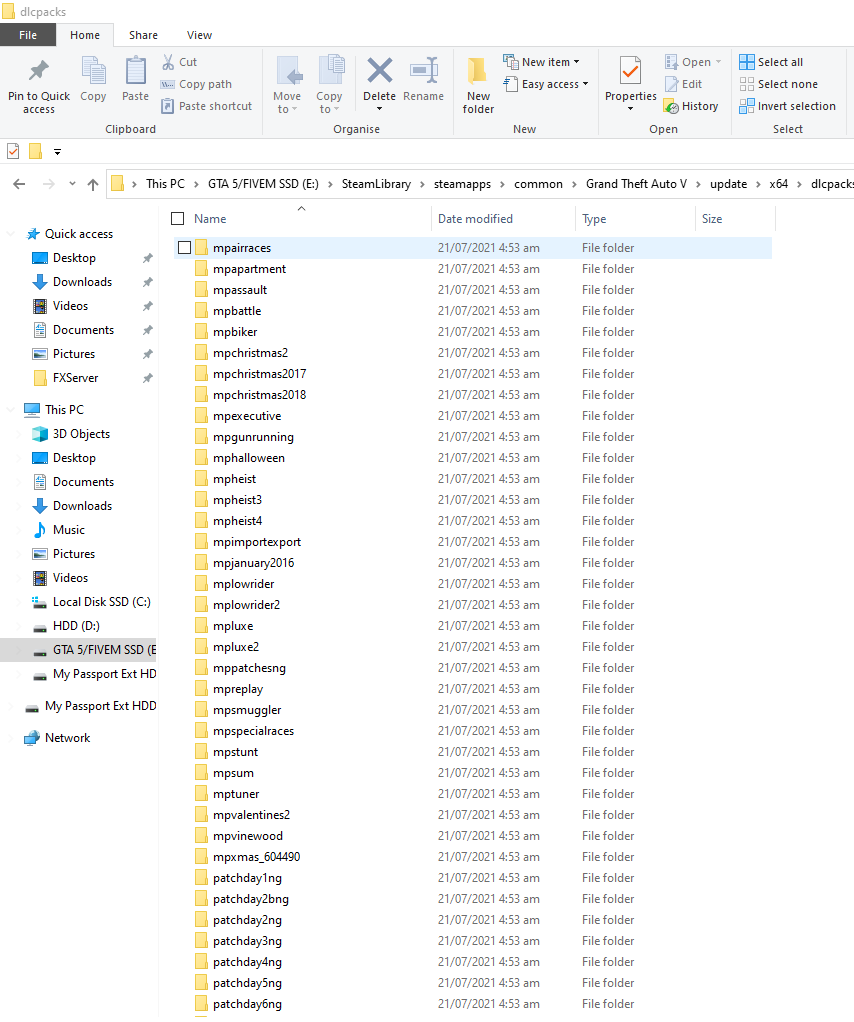Click Pin to Quick access icon

click(x=38, y=71)
